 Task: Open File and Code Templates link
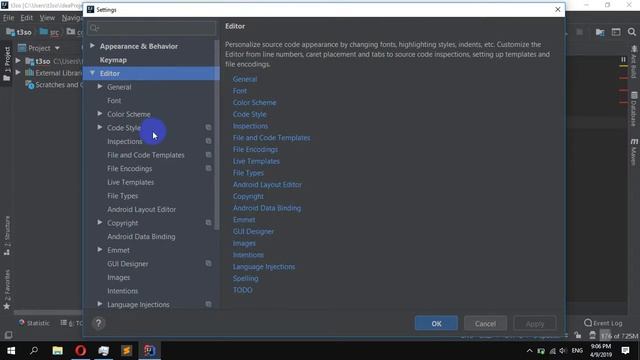click(x=271, y=138)
